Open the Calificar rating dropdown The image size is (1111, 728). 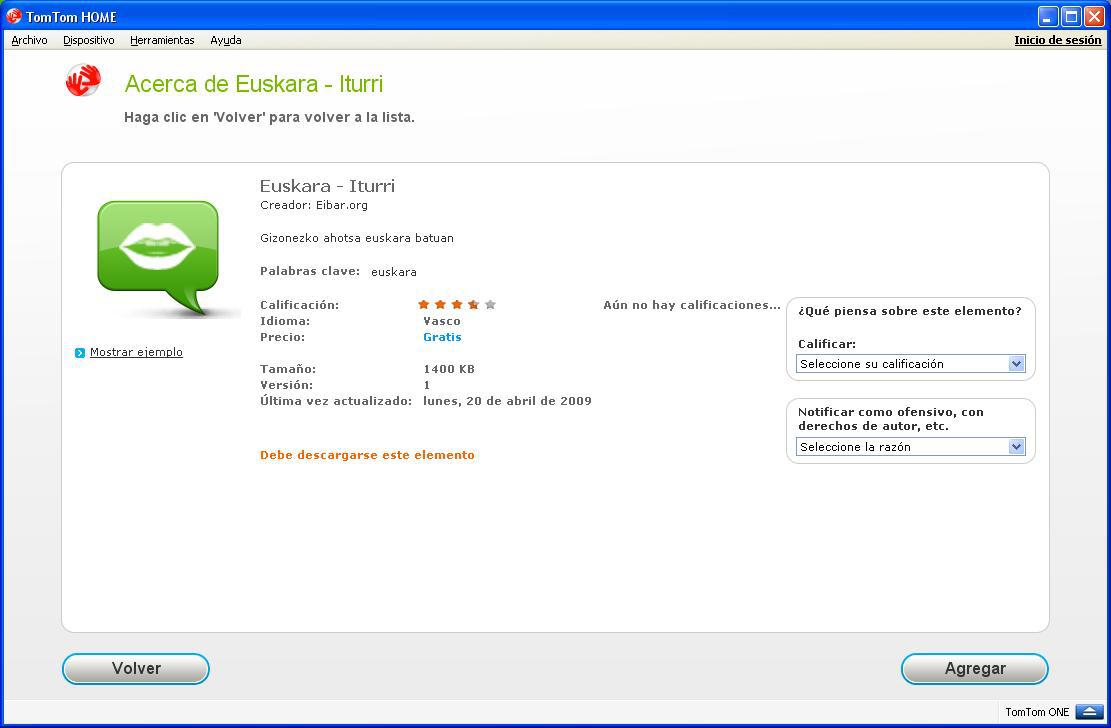[910, 364]
